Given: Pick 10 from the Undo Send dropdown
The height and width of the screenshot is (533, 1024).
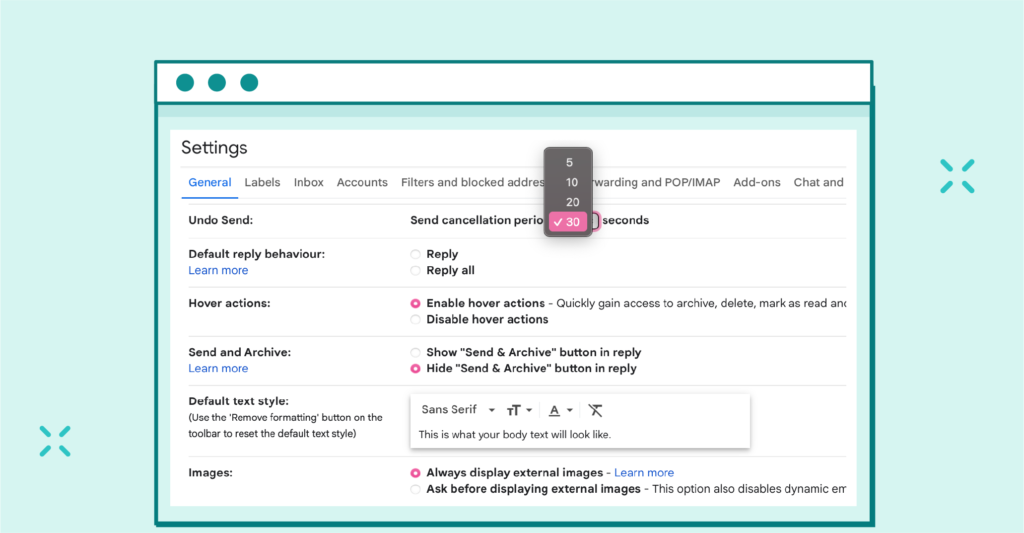Looking at the screenshot, I should (x=571, y=182).
